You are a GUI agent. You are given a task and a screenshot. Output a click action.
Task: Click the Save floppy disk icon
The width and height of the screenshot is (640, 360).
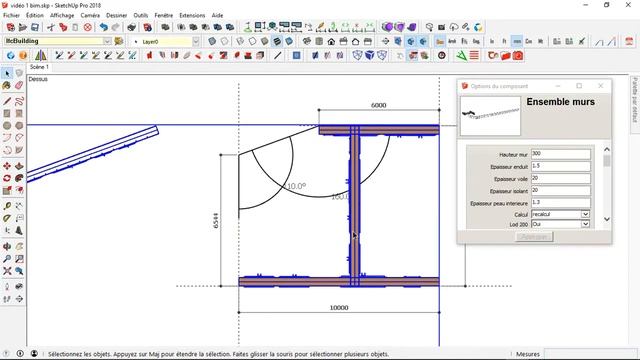[35, 27]
